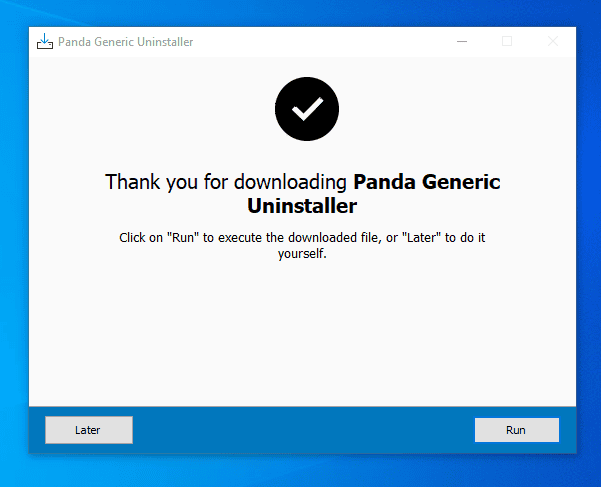This screenshot has width=601, height=487.
Task: Click the white tick mark inside the circle
Action: click(307, 108)
